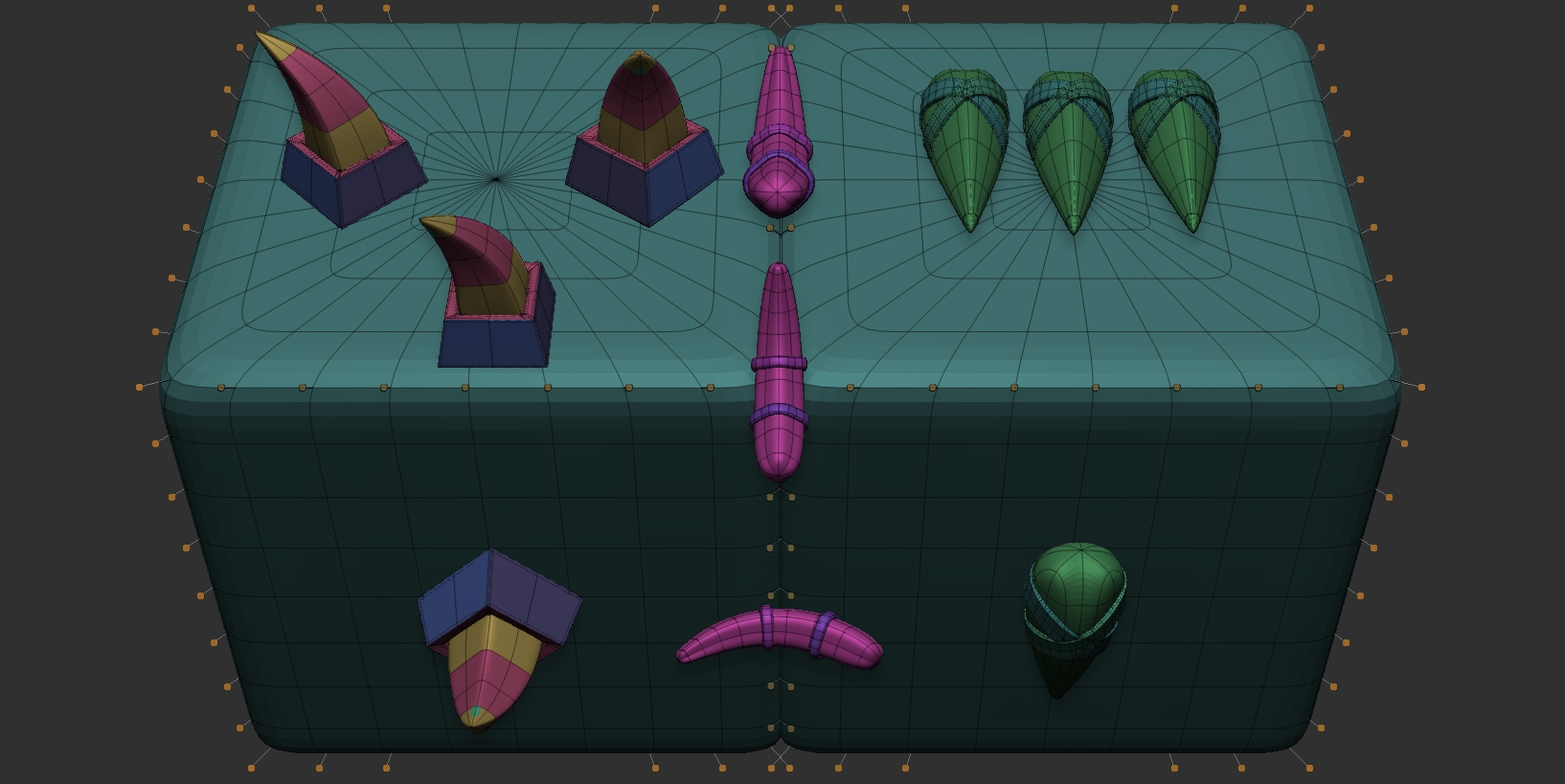Select the single green spike on the front face

(1073, 613)
